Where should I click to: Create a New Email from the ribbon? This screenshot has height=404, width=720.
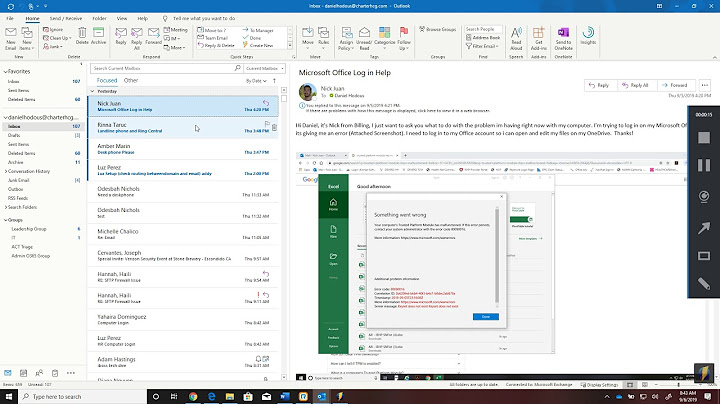point(11,38)
